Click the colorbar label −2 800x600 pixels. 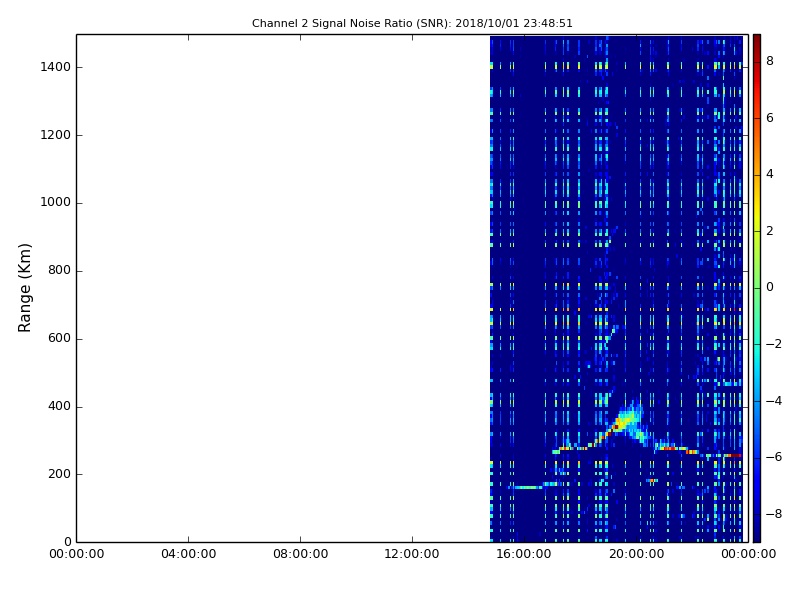pos(774,344)
